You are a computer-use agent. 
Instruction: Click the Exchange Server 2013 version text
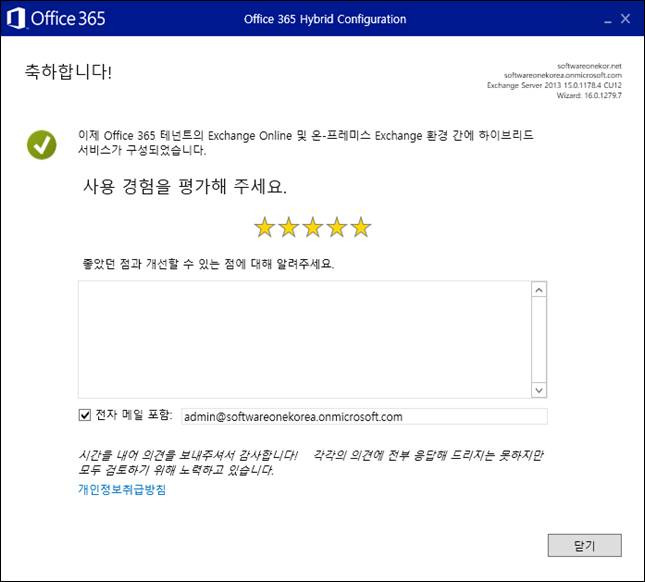click(554, 85)
